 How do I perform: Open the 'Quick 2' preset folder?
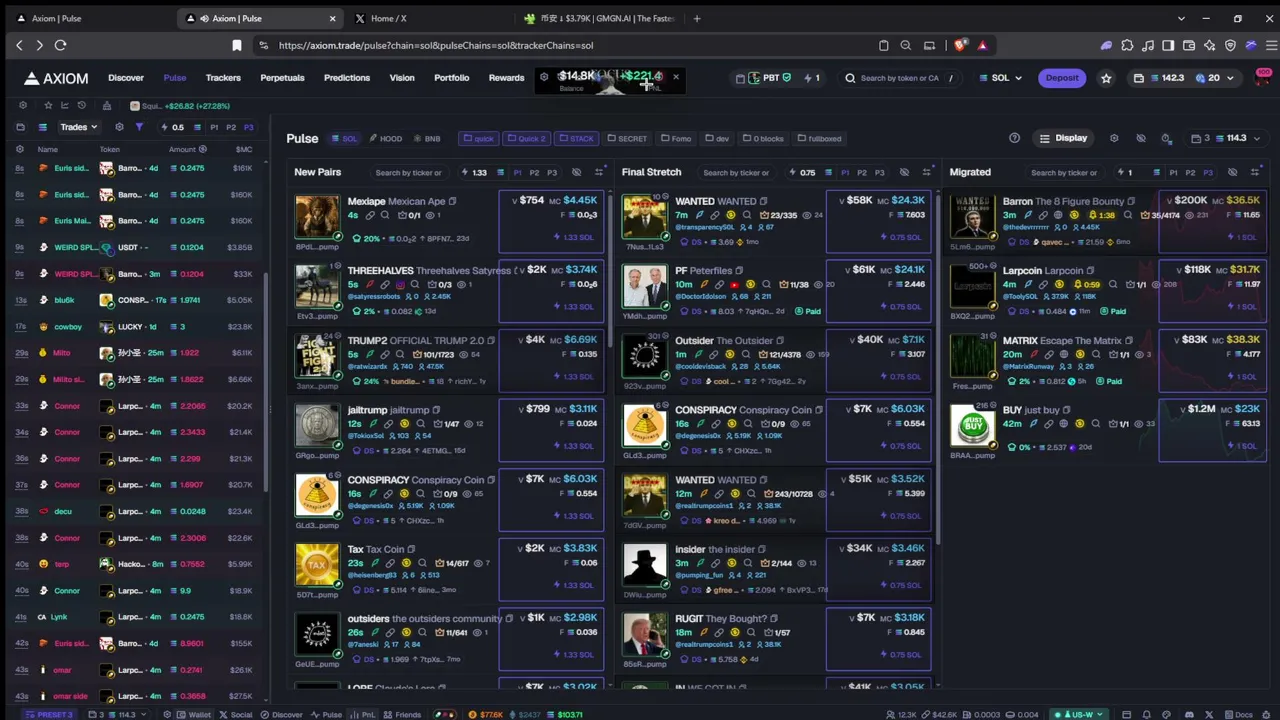[527, 139]
